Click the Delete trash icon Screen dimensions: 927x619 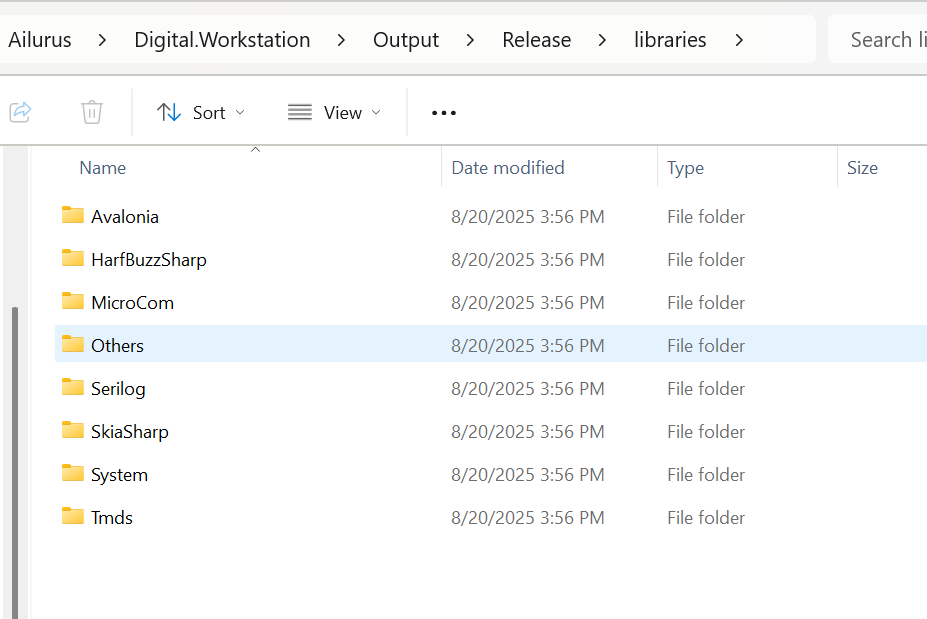[92, 112]
